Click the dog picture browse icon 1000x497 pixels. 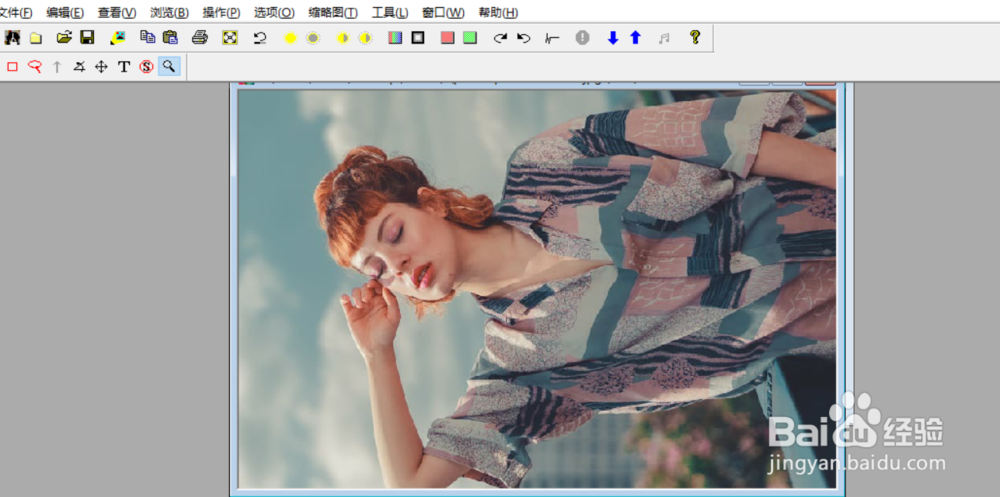click(x=12, y=38)
